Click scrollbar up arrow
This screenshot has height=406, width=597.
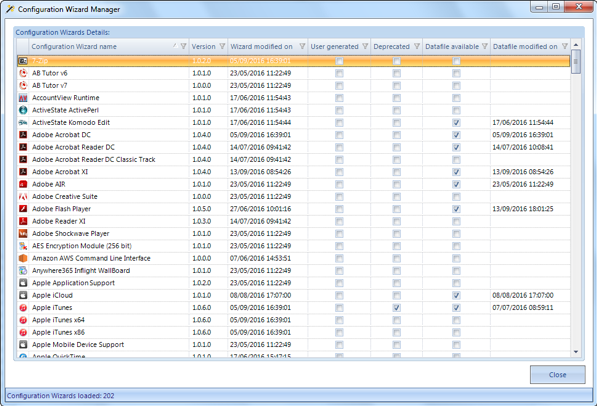[x=576, y=45]
